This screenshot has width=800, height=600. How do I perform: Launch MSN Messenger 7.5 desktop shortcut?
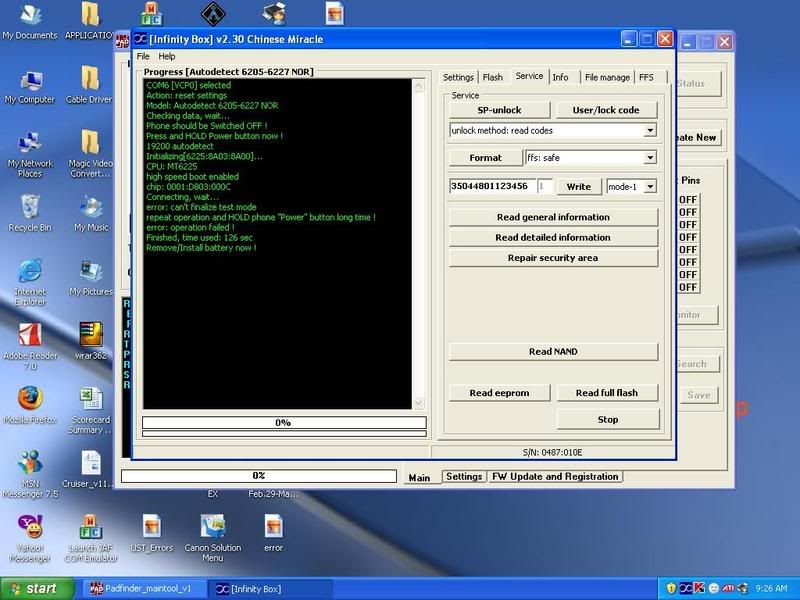tap(30, 473)
